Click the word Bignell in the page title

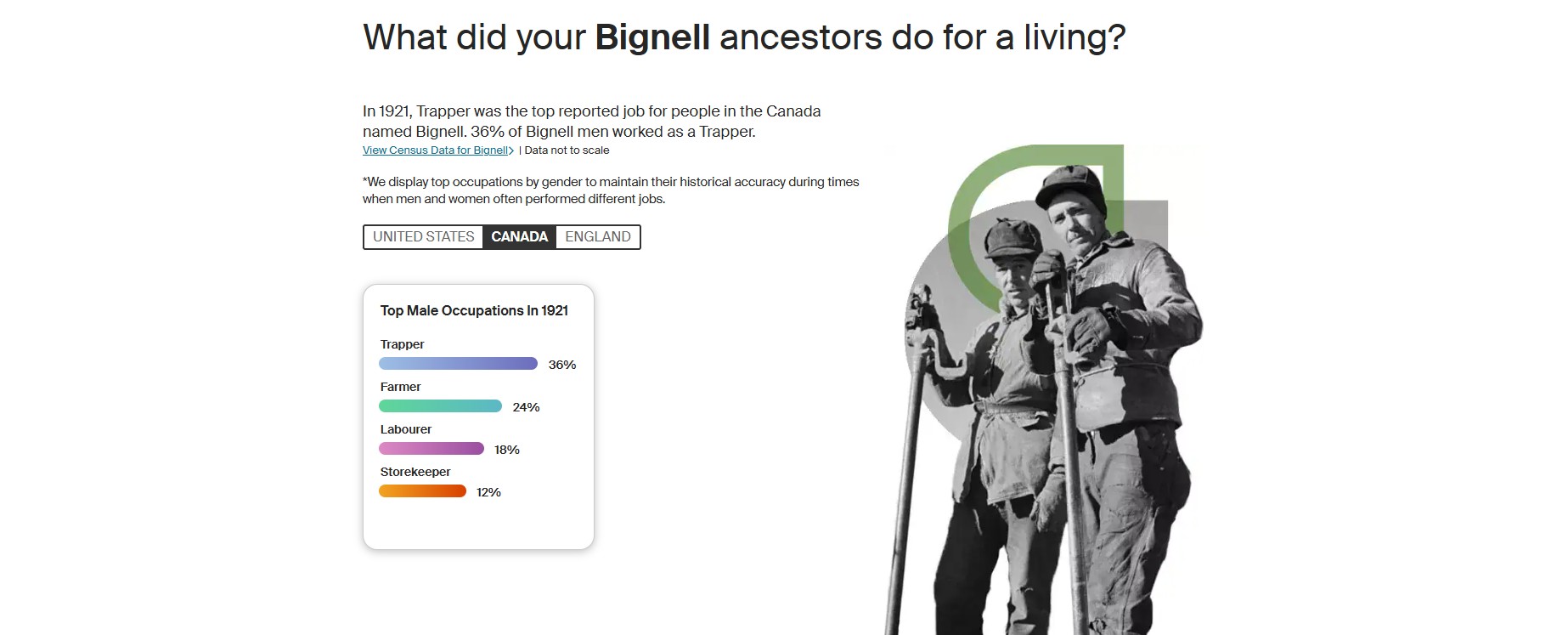pyautogui.click(x=653, y=36)
